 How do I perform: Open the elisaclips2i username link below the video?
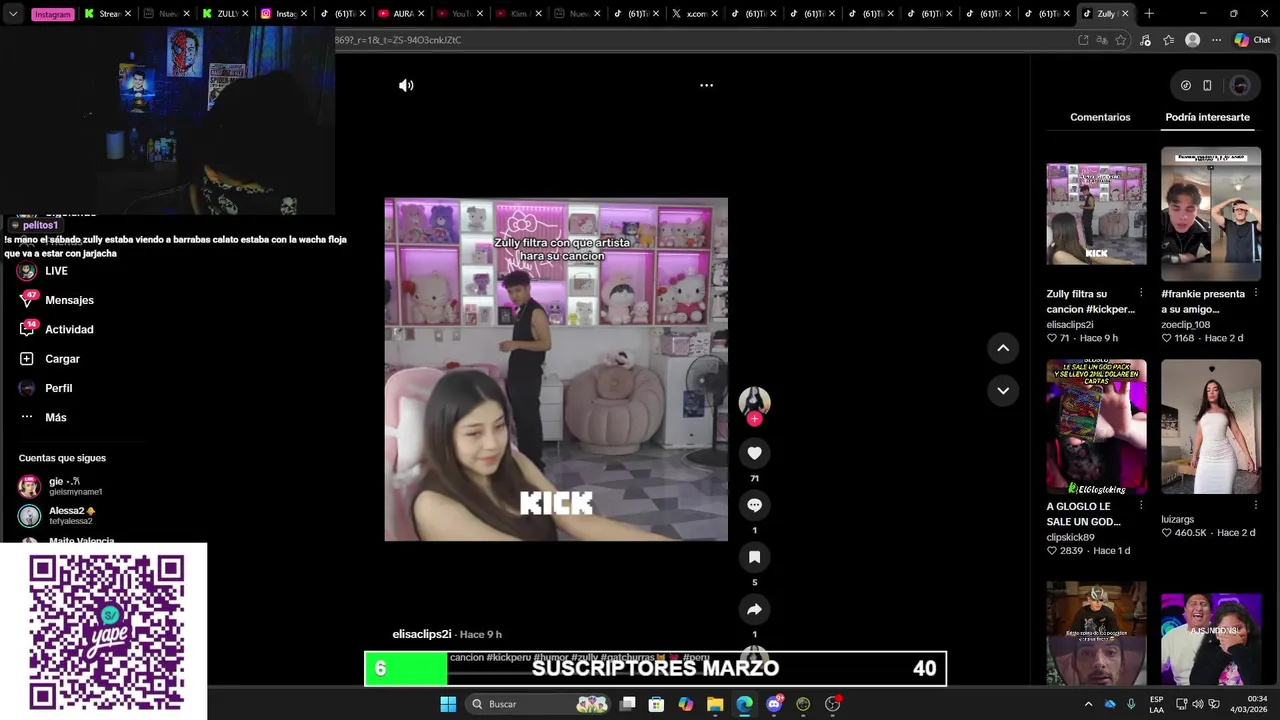[421, 634]
